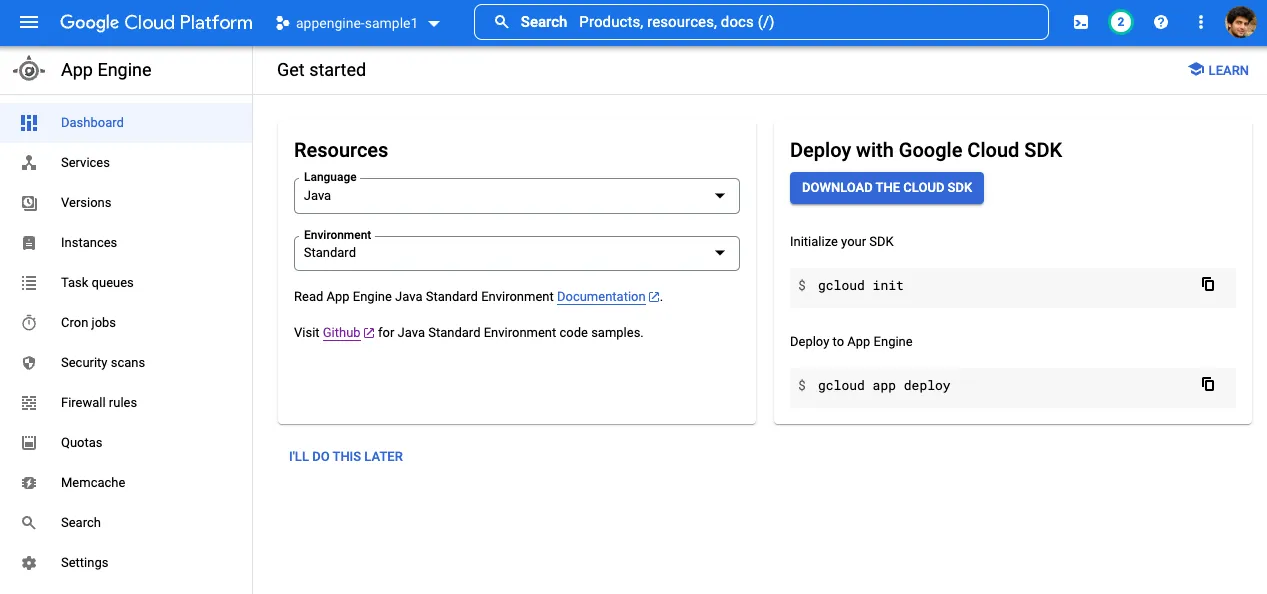Download the Cloud SDK
The width and height of the screenshot is (1267, 594).
(x=886, y=187)
